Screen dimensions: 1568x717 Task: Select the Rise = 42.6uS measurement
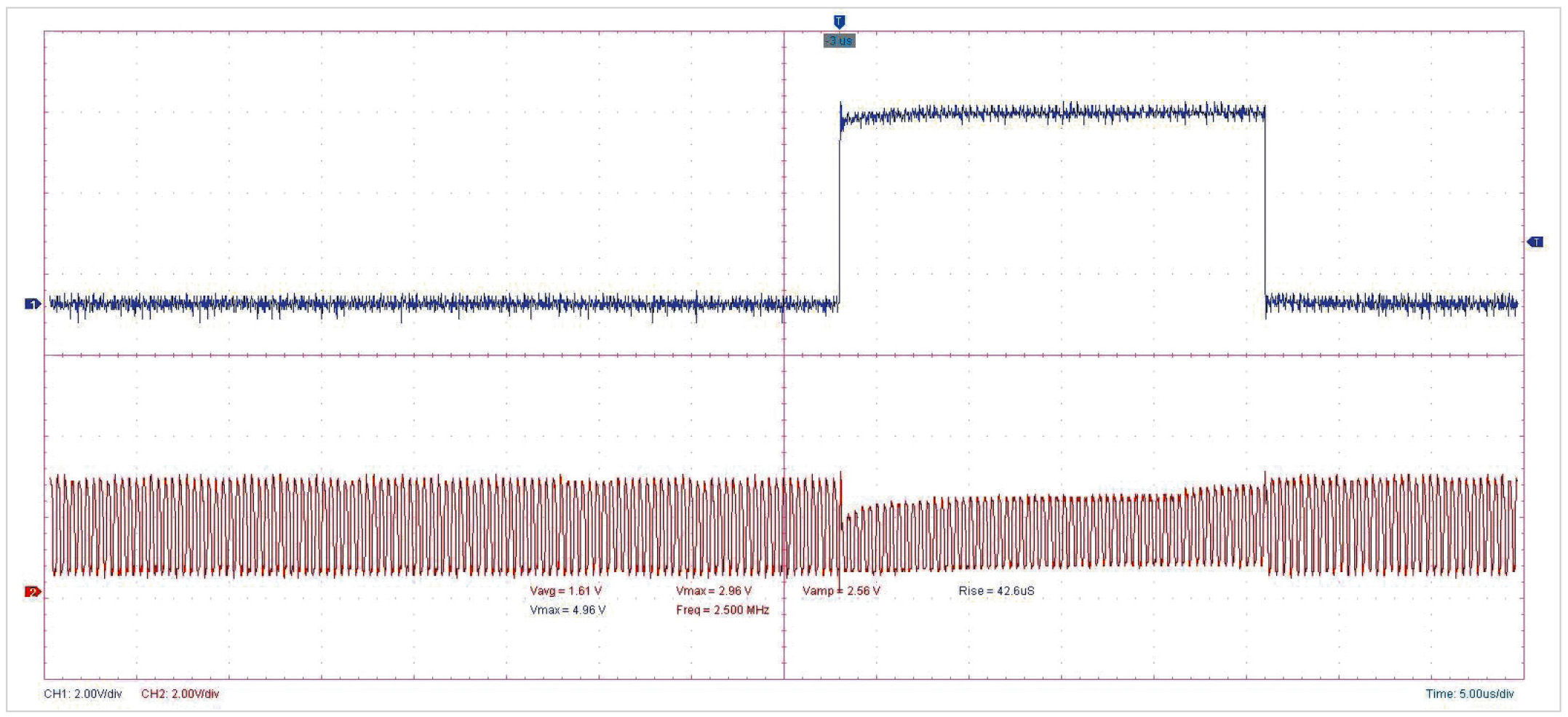(996, 591)
